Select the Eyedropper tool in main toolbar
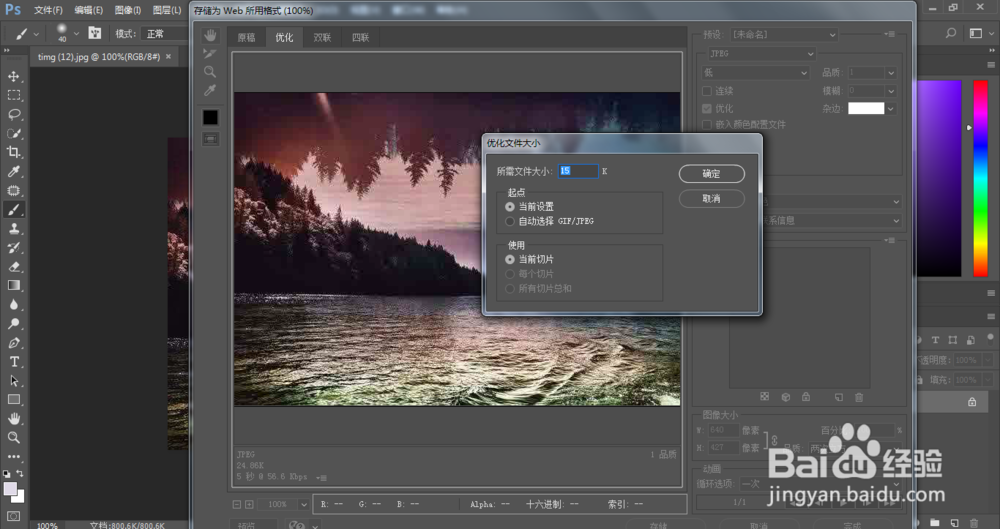The width and height of the screenshot is (1000, 529). click(x=13, y=171)
